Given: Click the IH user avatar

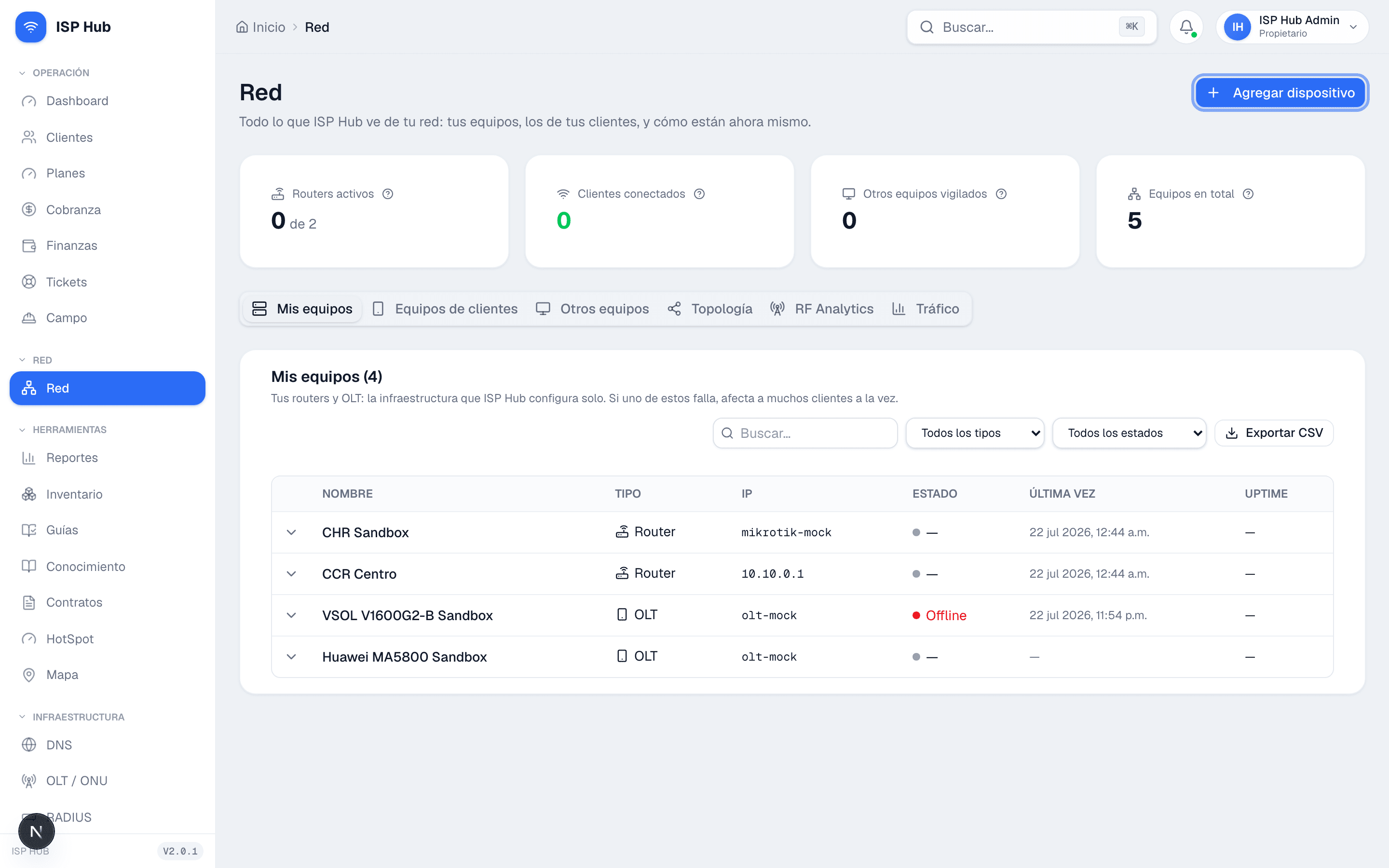Looking at the screenshot, I should 1237,27.
